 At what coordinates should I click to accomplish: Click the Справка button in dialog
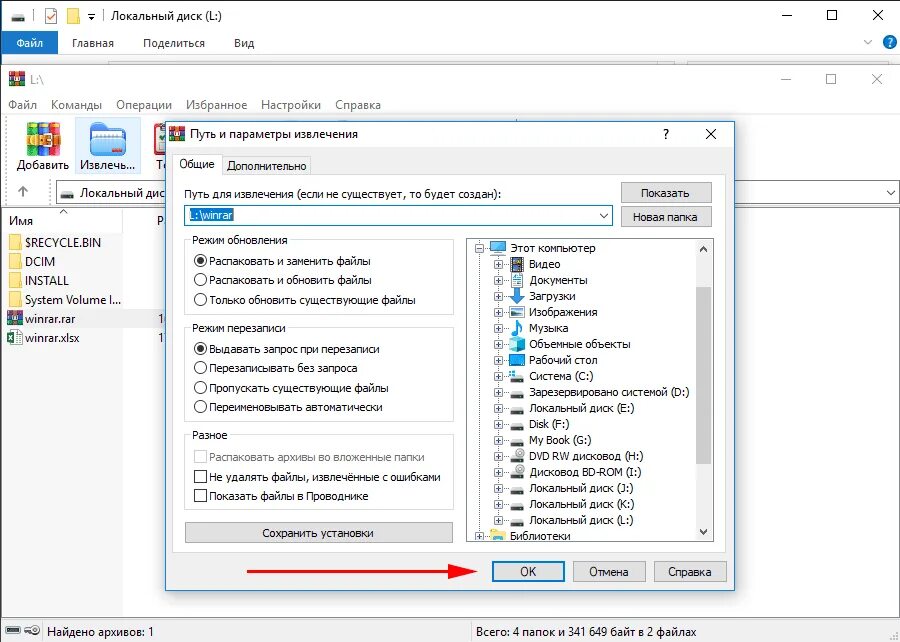pos(690,571)
